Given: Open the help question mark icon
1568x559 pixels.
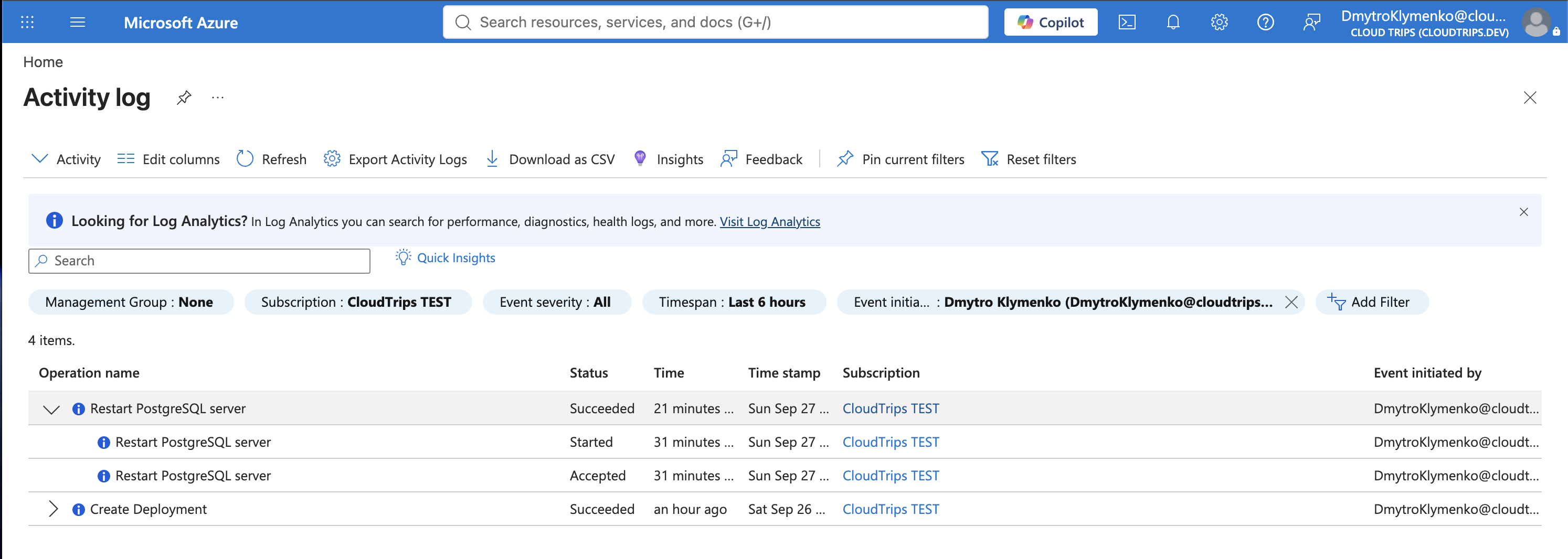Looking at the screenshot, I should (1266, 23).
